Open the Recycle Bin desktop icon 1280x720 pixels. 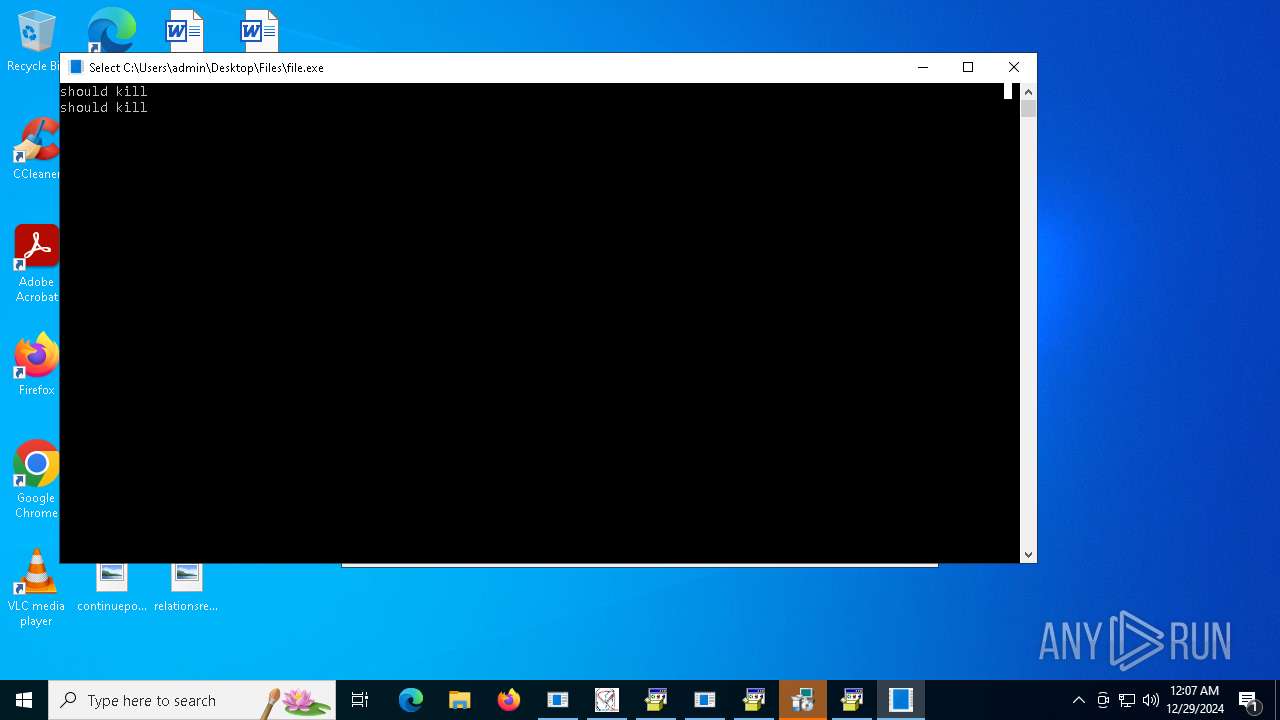[36, 40]
